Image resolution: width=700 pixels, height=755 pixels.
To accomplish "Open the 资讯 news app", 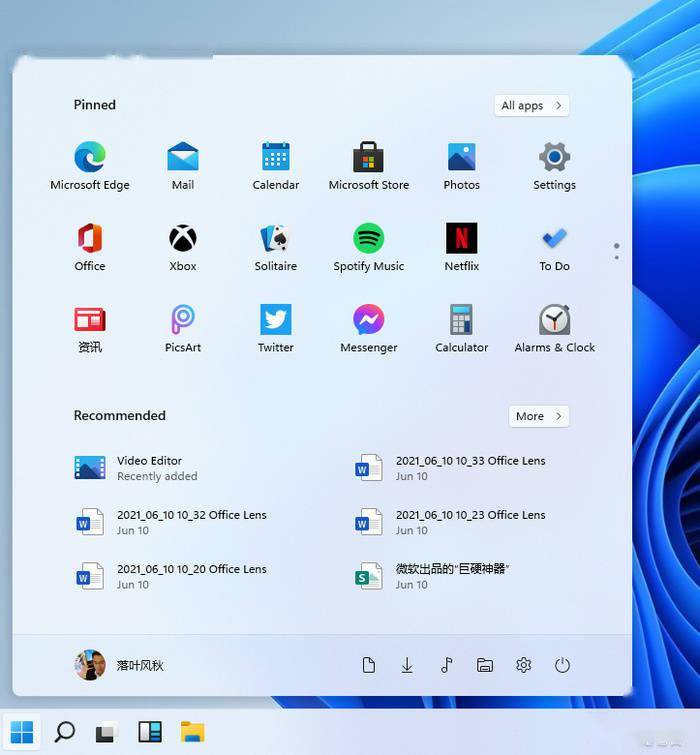I will (90, 328).
